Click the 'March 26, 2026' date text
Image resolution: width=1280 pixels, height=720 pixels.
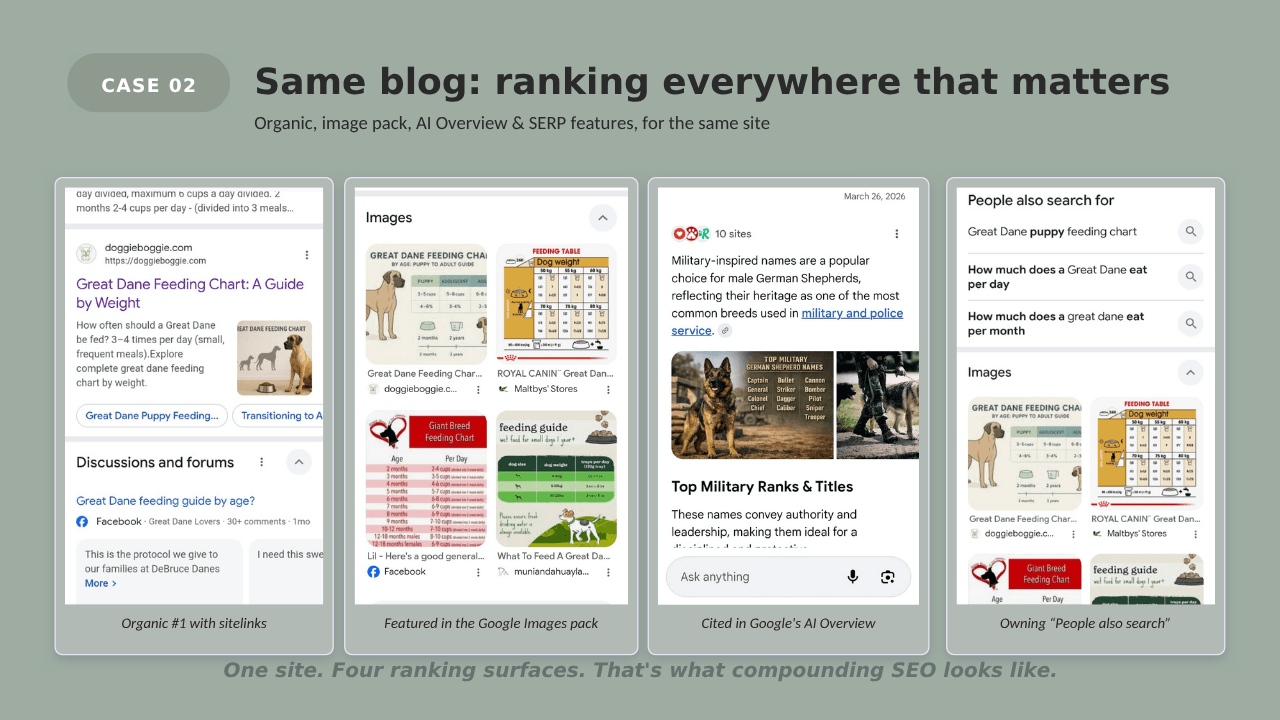pos(874,197)
